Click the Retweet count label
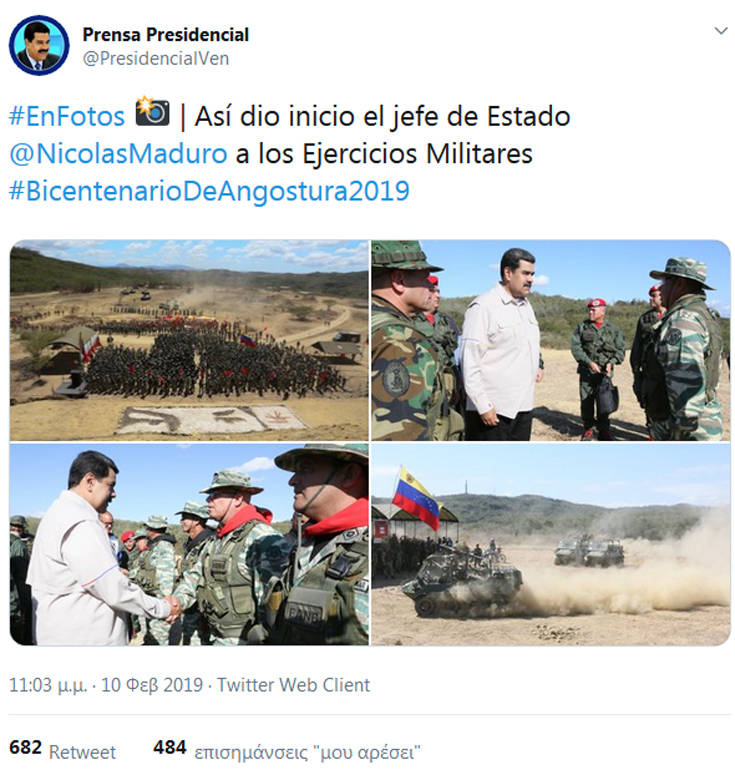This screenshot has height=770, width=735. [x=82, y=752]
